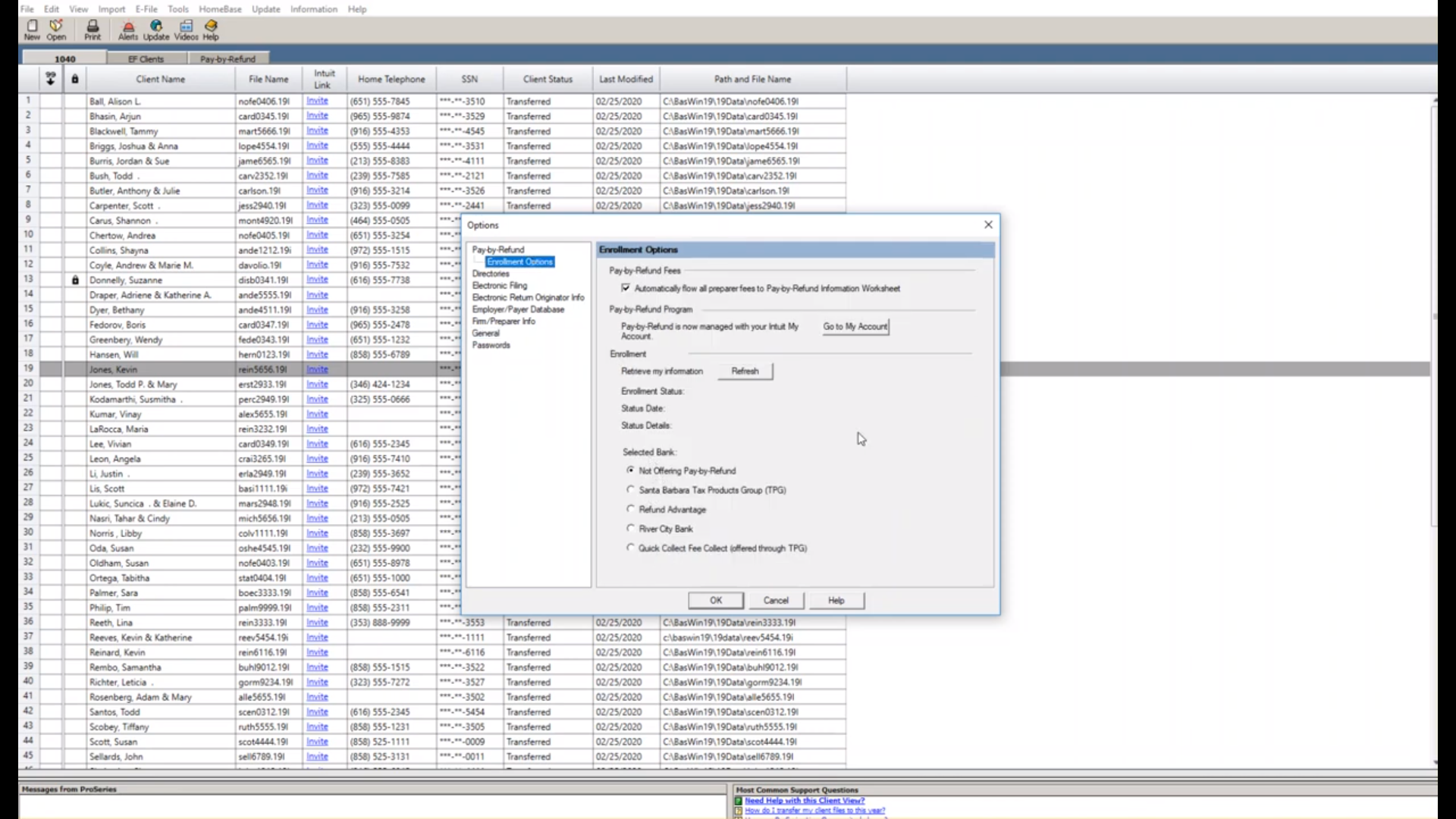1456x819 pixels.
Task: Click Cancel in the Options dialog
Action: tap(776, 601)
